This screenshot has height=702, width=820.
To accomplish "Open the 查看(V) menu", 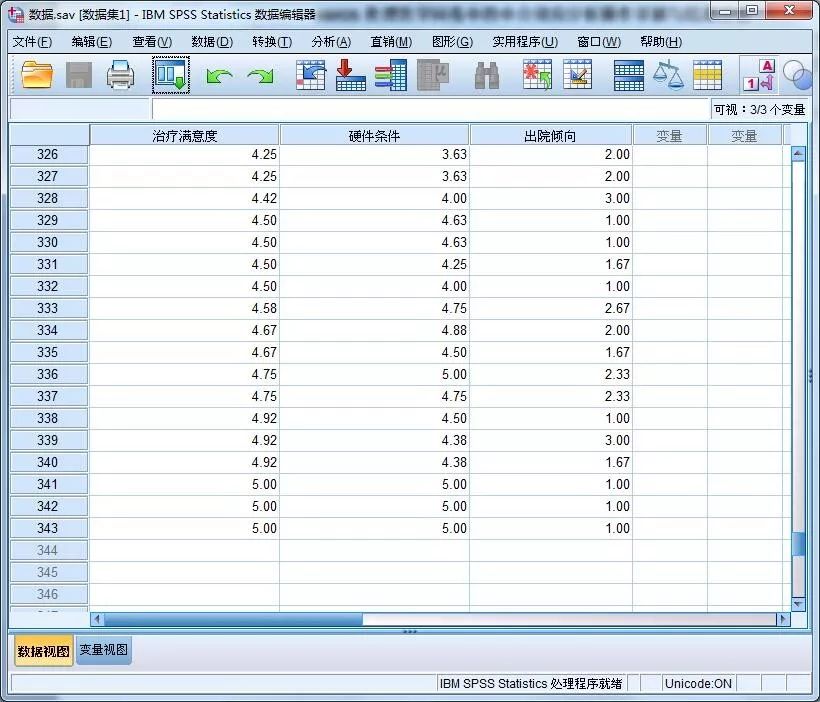I will pyautogui.click(x=152, y=42).
